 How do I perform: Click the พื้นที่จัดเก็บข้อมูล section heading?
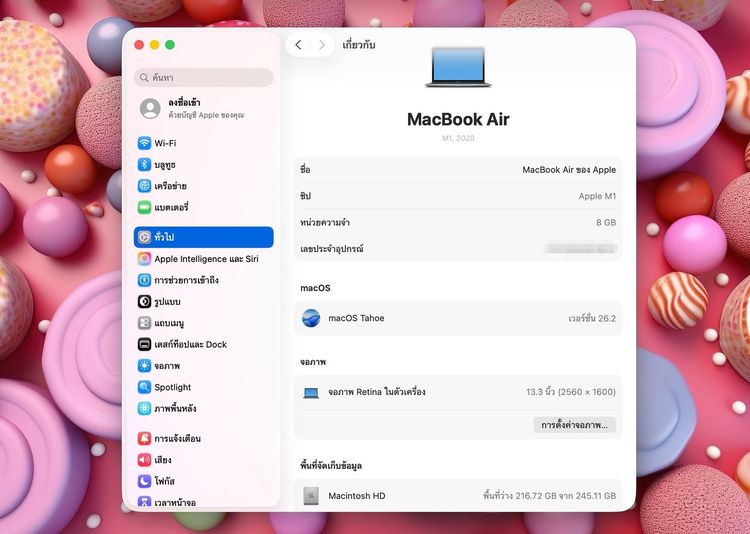(x=331, y=465)
